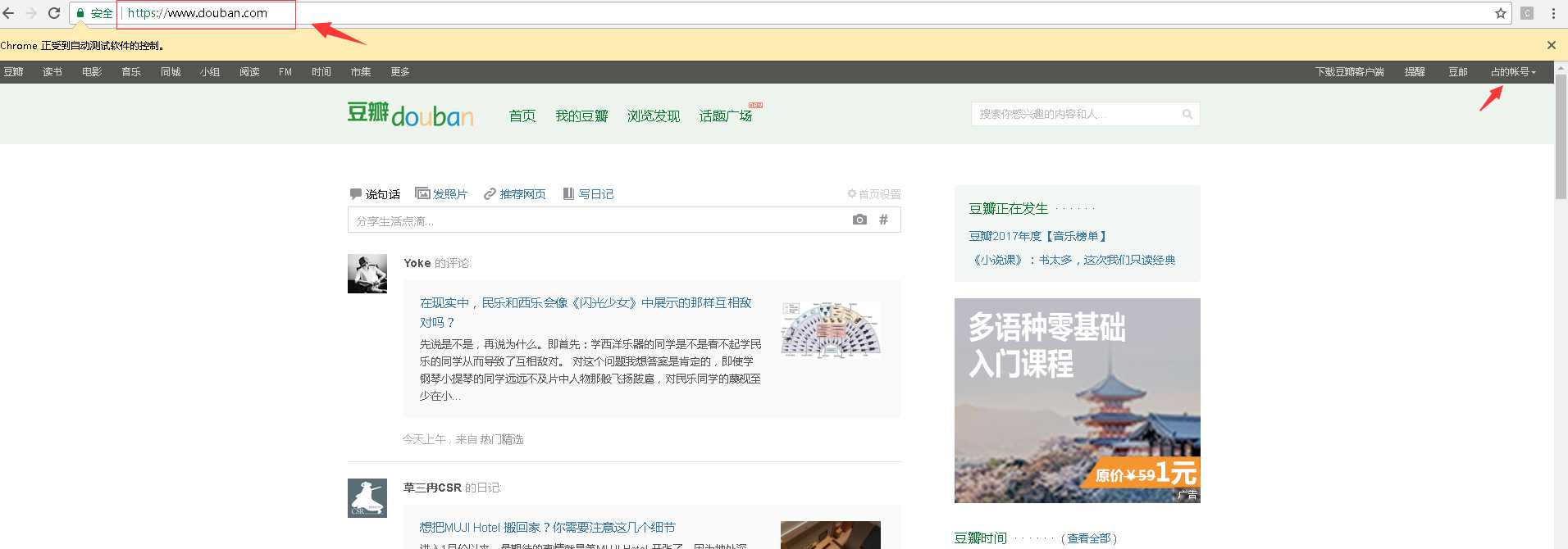
Task: Select 推荐网页 link tab
Action: (514, 194)
